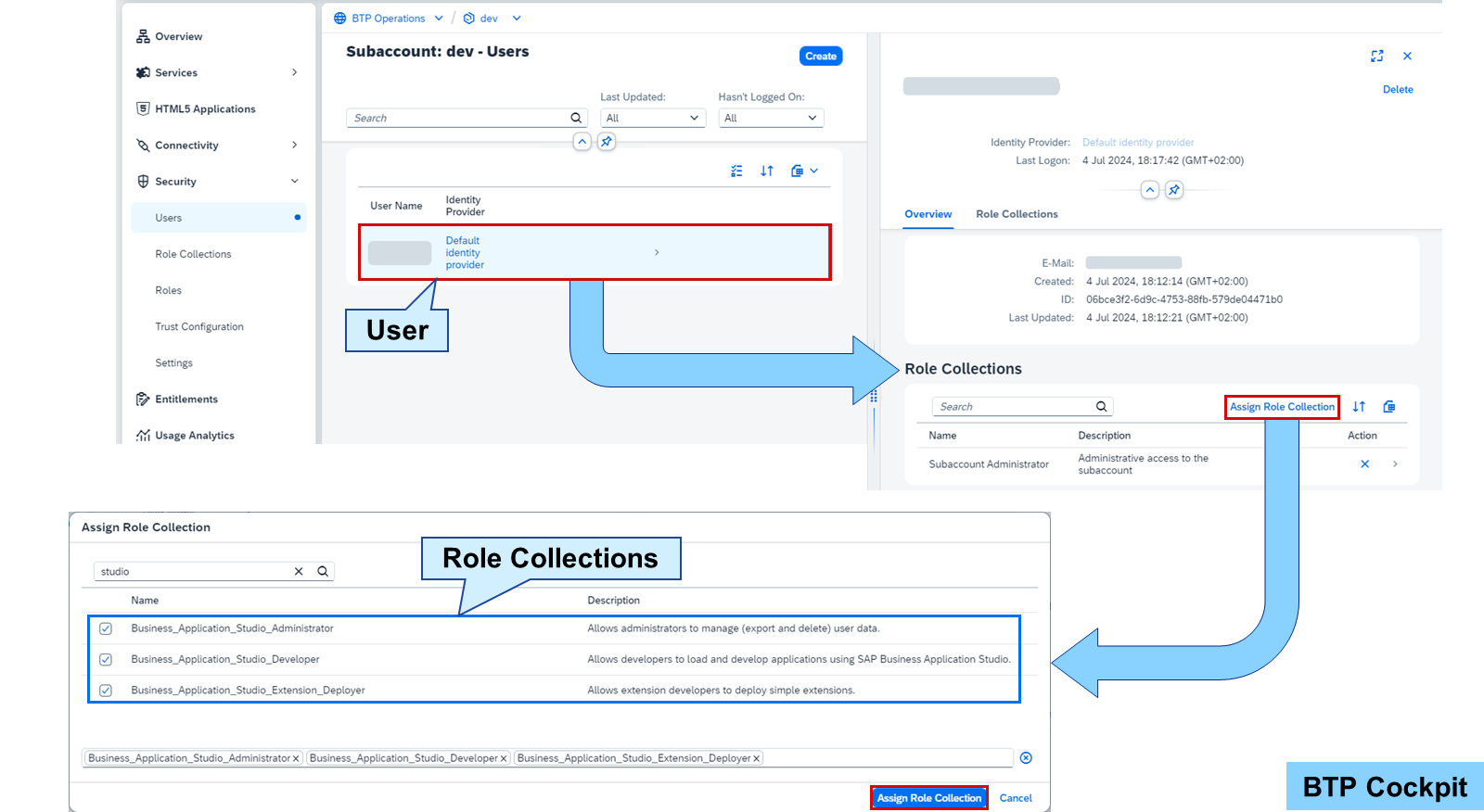Expand the Services menu chevron
This screenshot has width=1484, height=812.
click(x=295, y=72)
